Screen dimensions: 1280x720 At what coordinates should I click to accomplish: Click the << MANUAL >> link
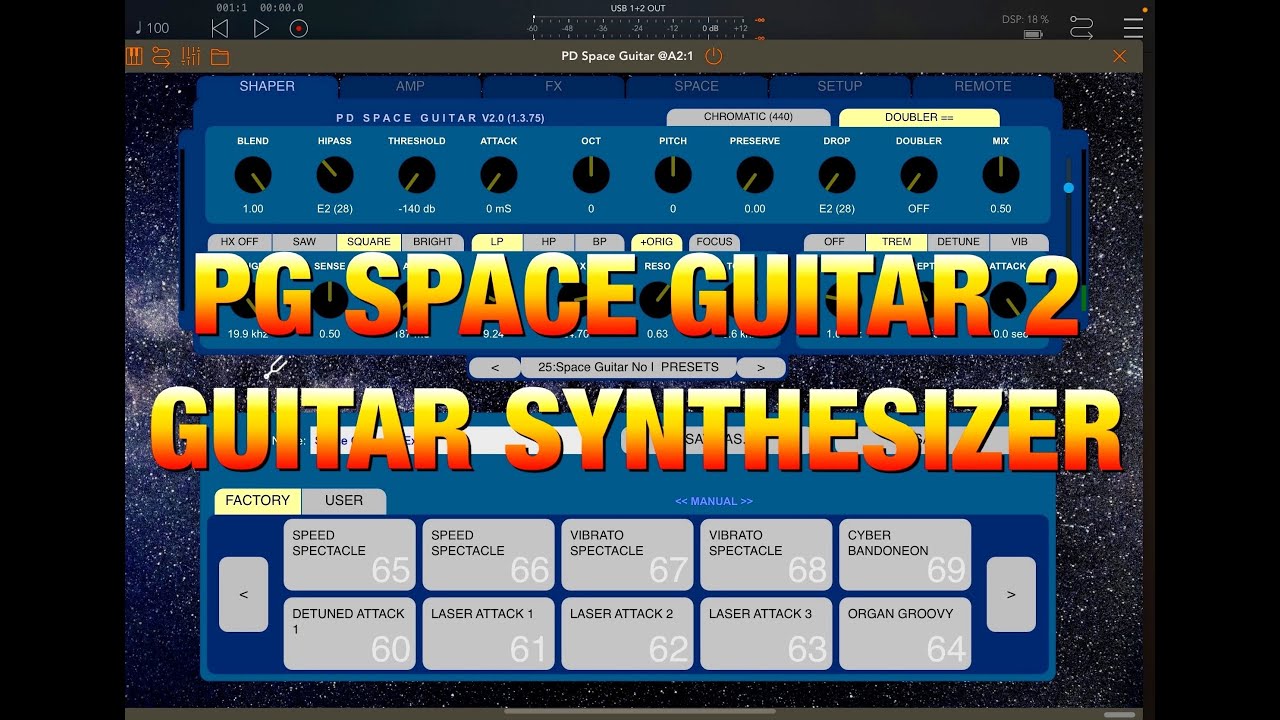(714, 501)
